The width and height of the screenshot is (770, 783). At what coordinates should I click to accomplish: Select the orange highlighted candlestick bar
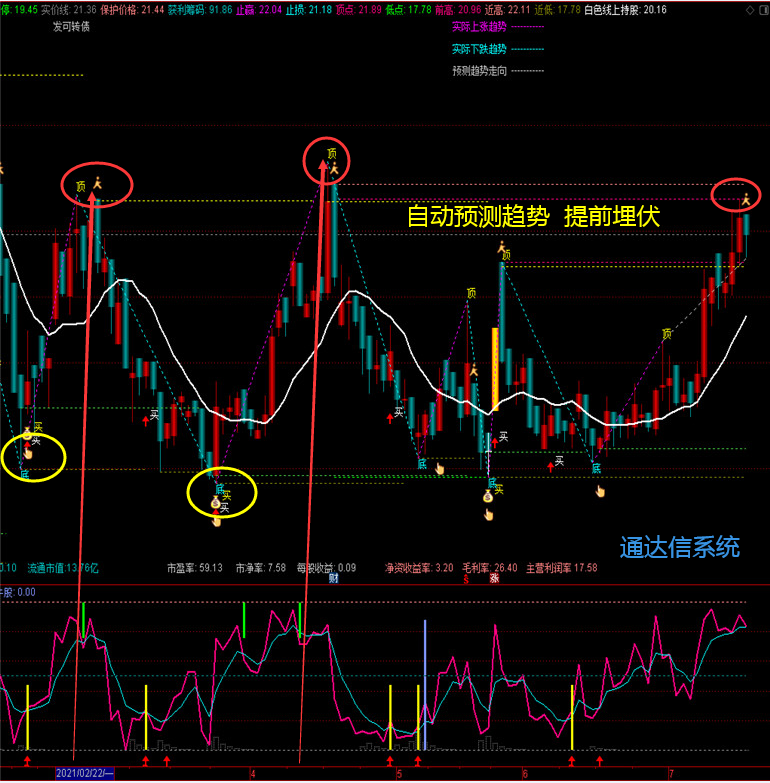pos(495,369)
